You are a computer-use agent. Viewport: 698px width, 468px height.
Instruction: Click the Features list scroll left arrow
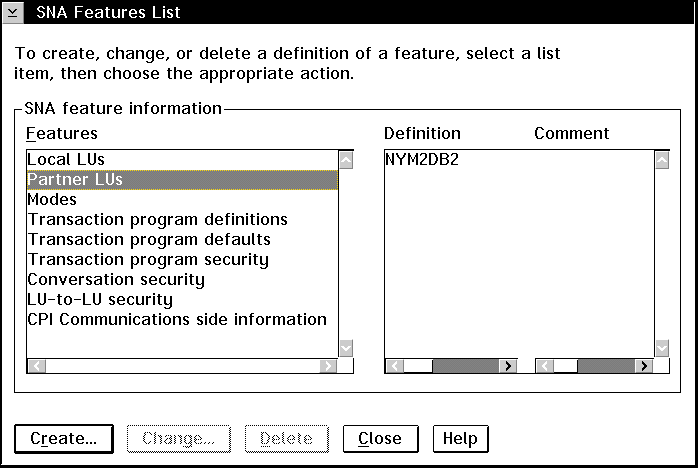[37, 366]
